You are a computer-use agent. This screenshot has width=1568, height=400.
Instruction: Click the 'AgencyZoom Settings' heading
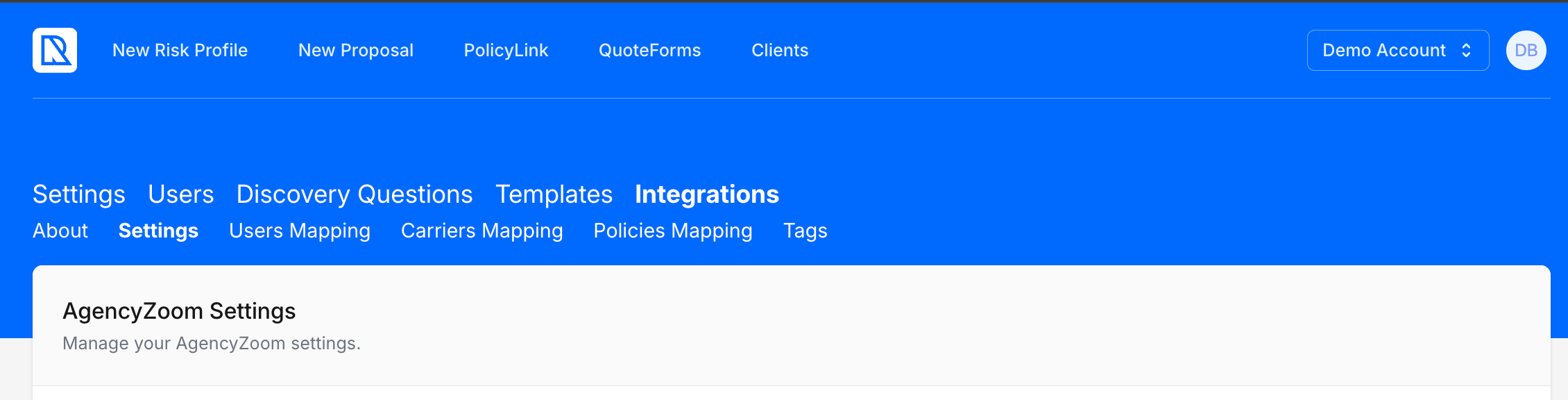(x=179, y=311)
